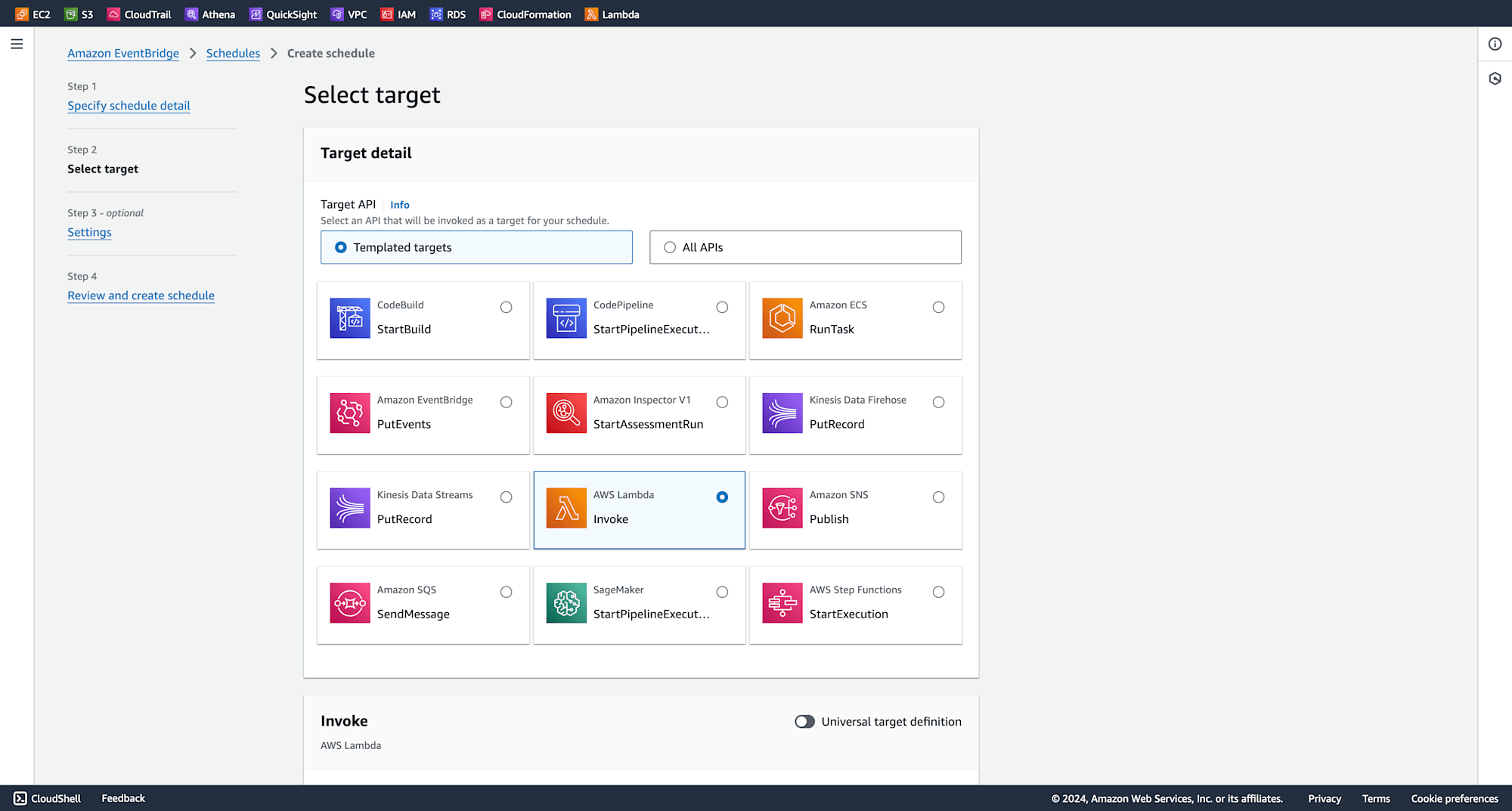Select Kinesis Data Streams radio button

pos(506,497)
